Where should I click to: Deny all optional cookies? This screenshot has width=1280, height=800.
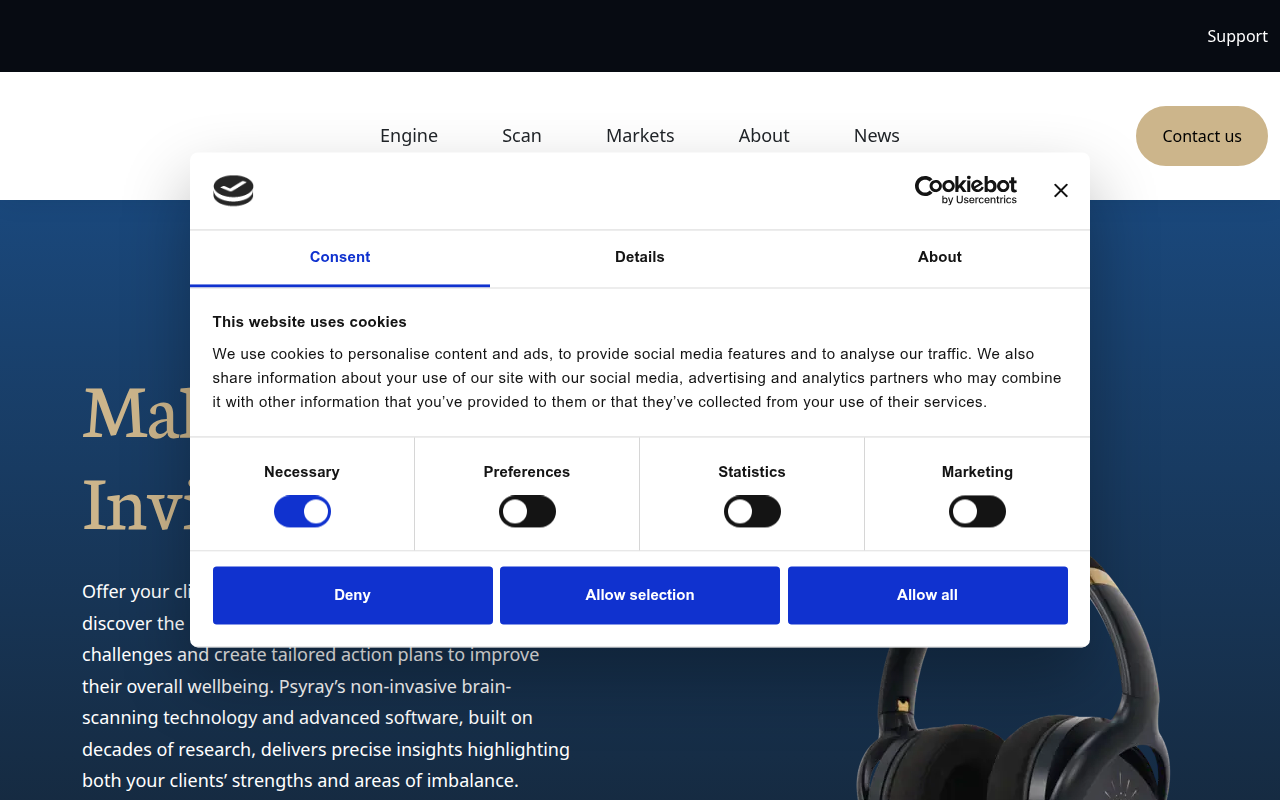tap(352, 595)
